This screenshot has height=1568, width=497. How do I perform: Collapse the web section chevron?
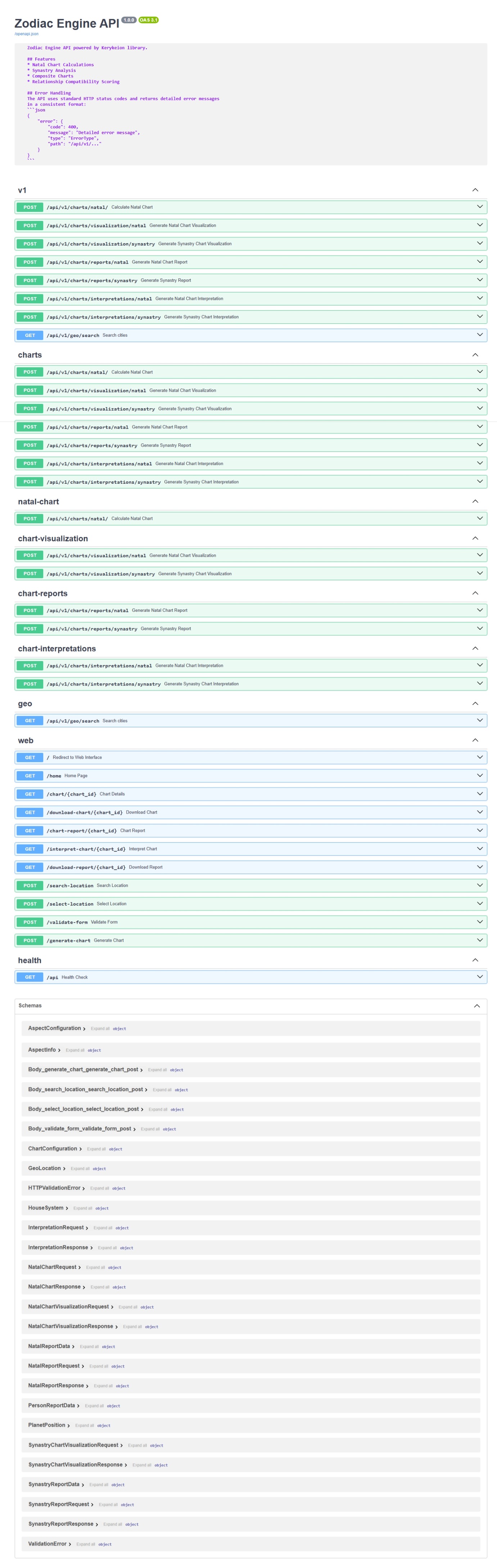click(475, 740)
